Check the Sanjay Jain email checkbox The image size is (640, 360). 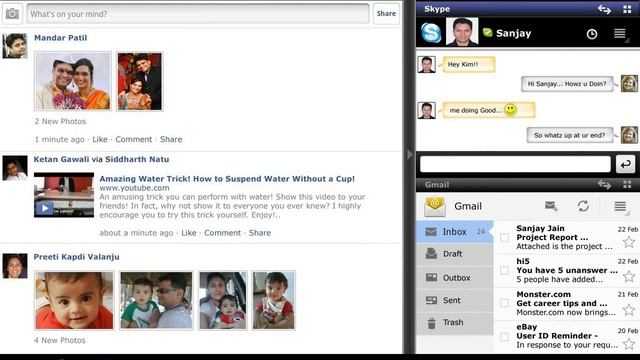point(504,237)
